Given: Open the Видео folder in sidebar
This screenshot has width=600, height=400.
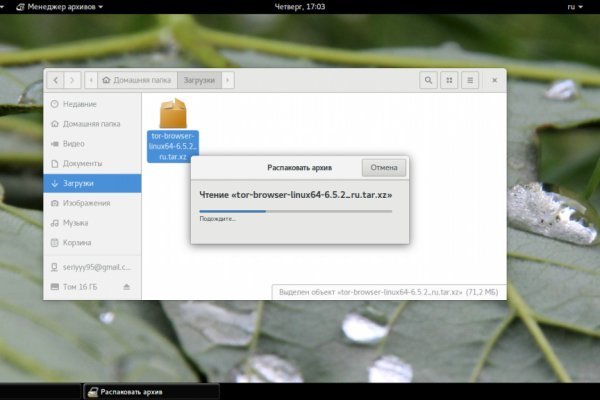Looking at the screenshot, I should click(73, 143).
